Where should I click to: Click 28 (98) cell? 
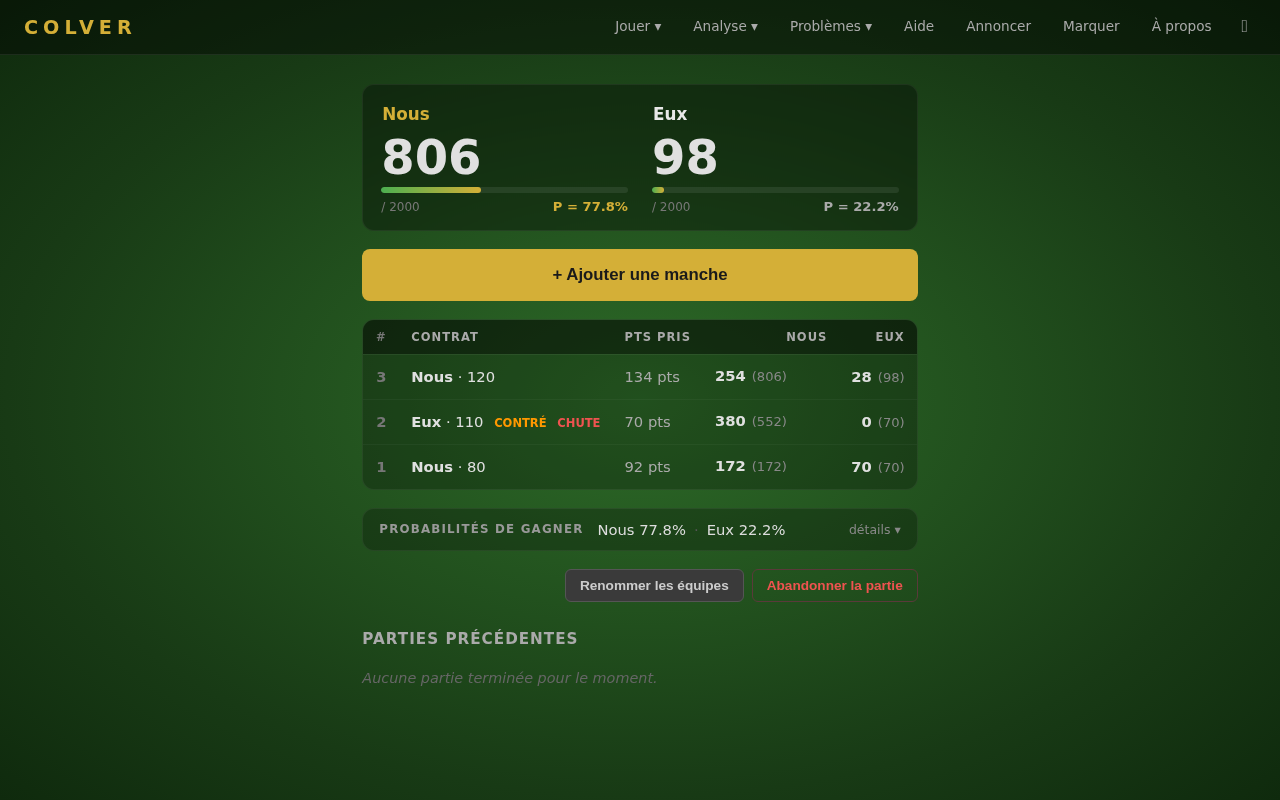coord(878,377)
